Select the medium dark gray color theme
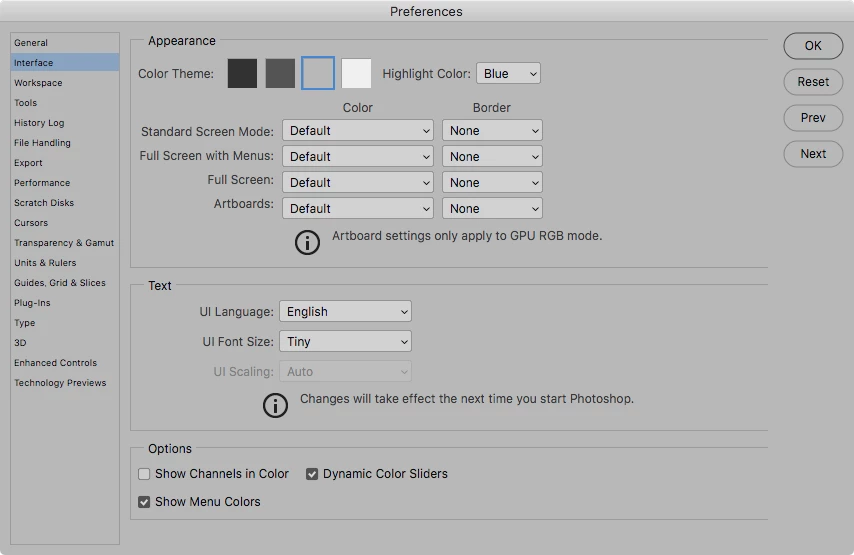 (x=280, y=74)
